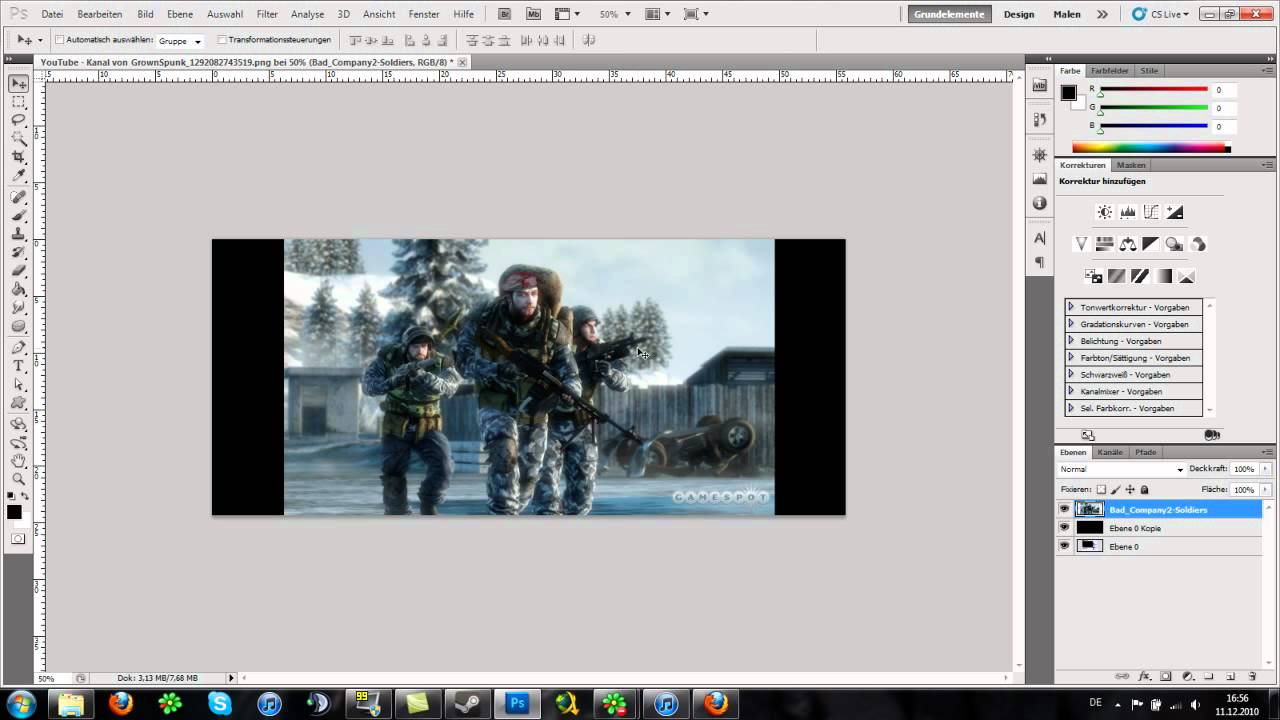The image size is (1280, 720).
Task: Hide the Ebene 0 layer
Action: click(x=1064, y=546)
